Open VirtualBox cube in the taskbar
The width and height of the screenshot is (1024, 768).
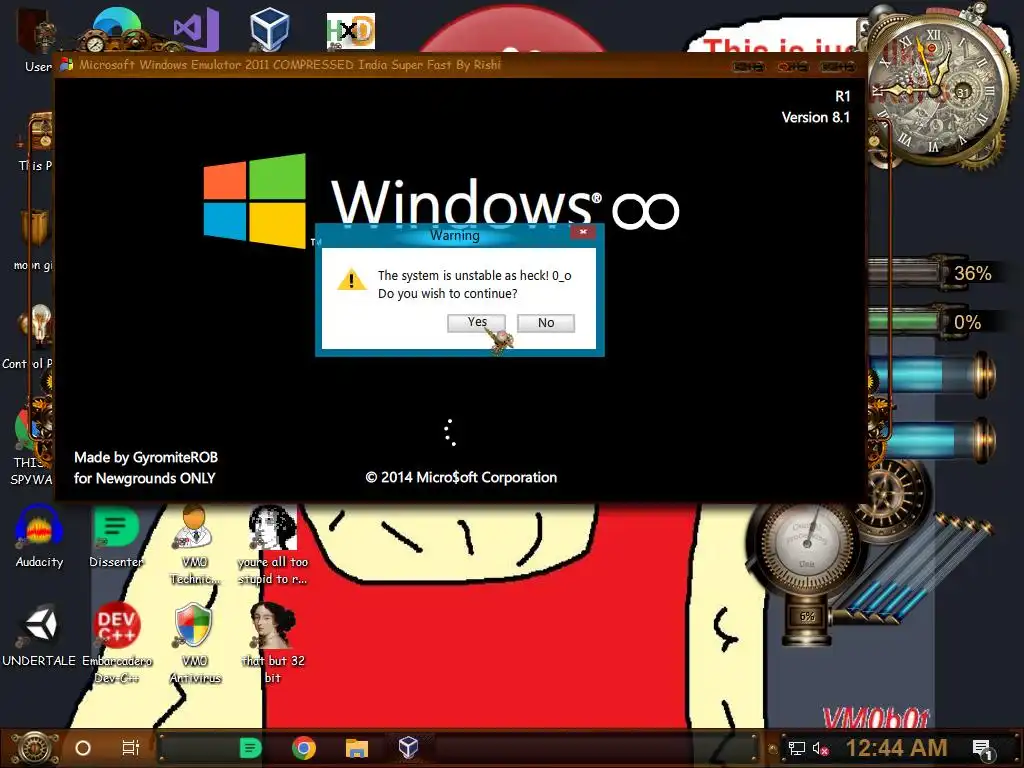[408, 747]
